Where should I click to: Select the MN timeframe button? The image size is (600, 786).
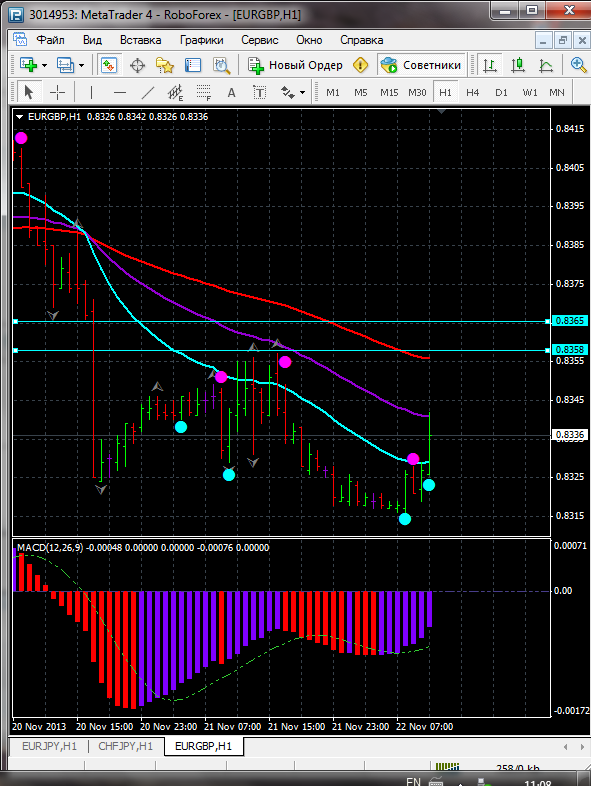pyautogui.click(x=557, y=92)
